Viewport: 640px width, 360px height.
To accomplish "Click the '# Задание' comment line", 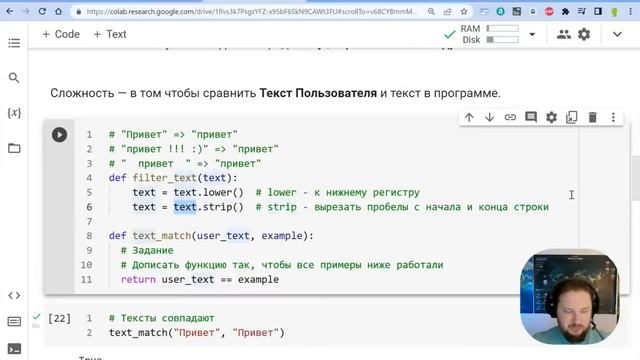I will point(147,250).
